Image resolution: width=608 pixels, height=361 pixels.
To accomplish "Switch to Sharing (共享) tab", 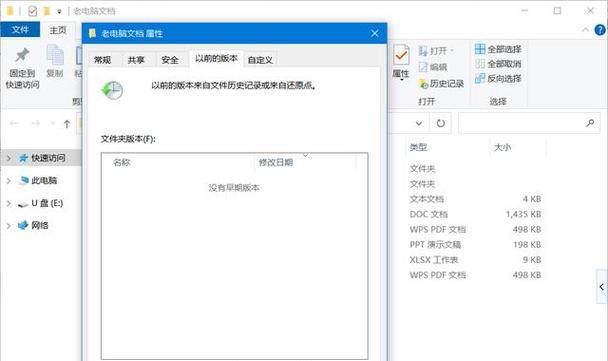I will point(136,60).
